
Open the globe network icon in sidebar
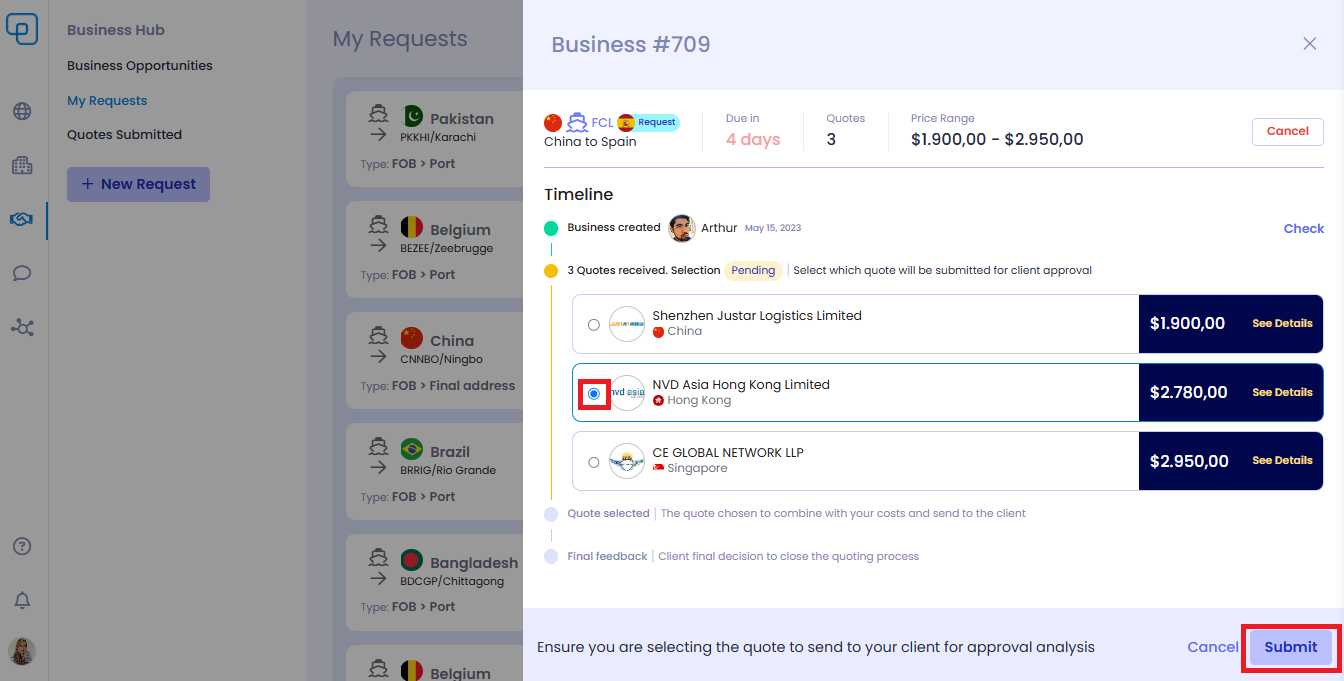pyautogui.click(x=22, y=111)
